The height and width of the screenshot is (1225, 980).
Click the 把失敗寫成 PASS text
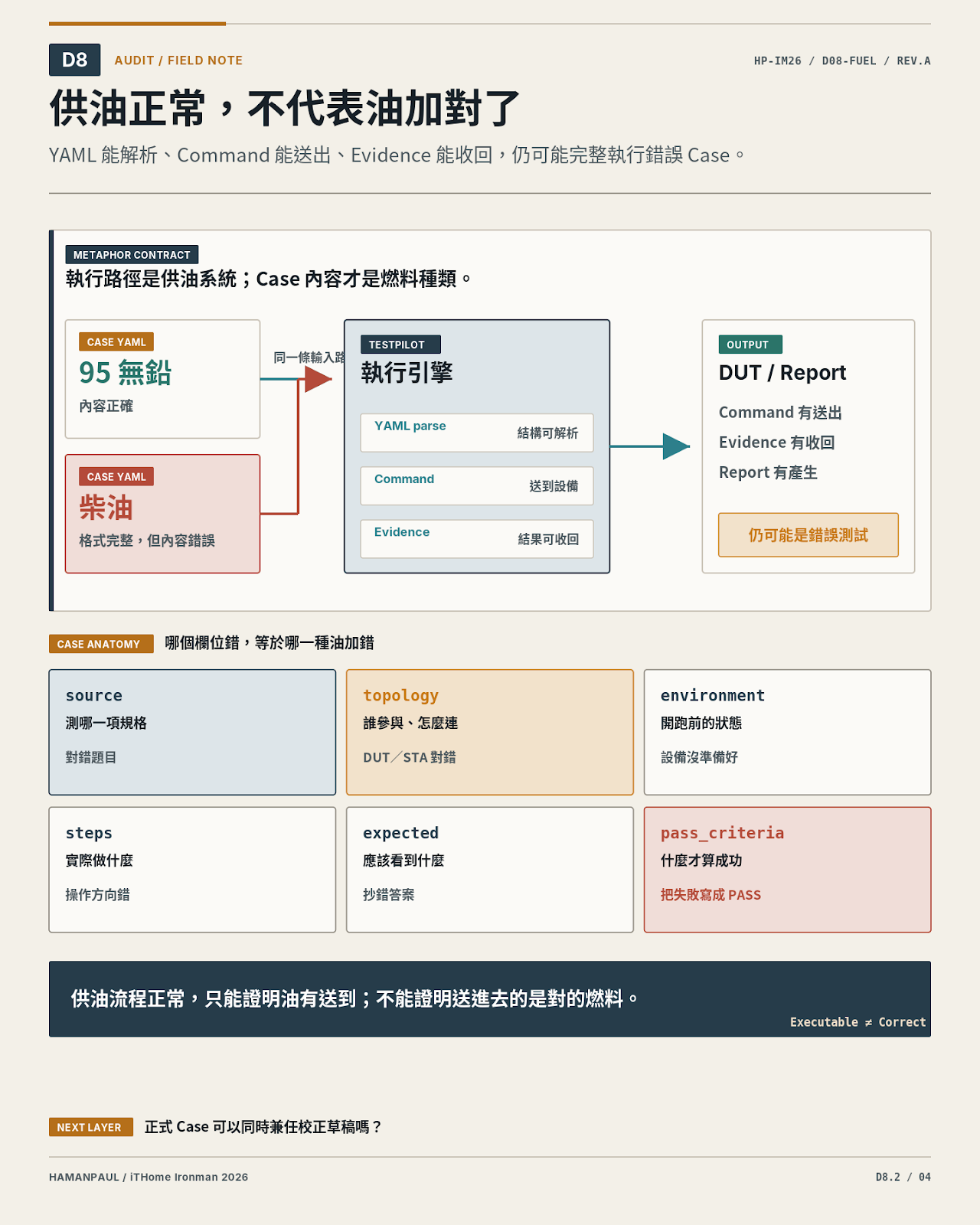point(710,895)
